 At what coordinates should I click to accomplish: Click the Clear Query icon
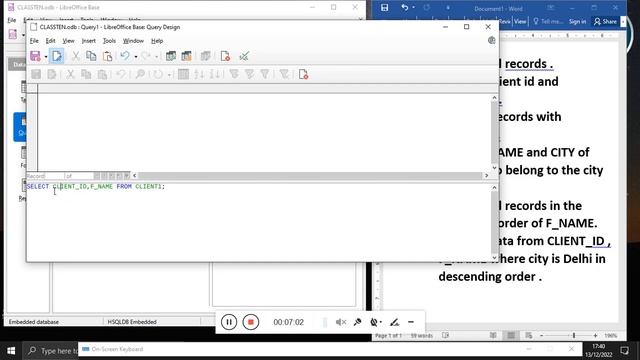point(187,56)
